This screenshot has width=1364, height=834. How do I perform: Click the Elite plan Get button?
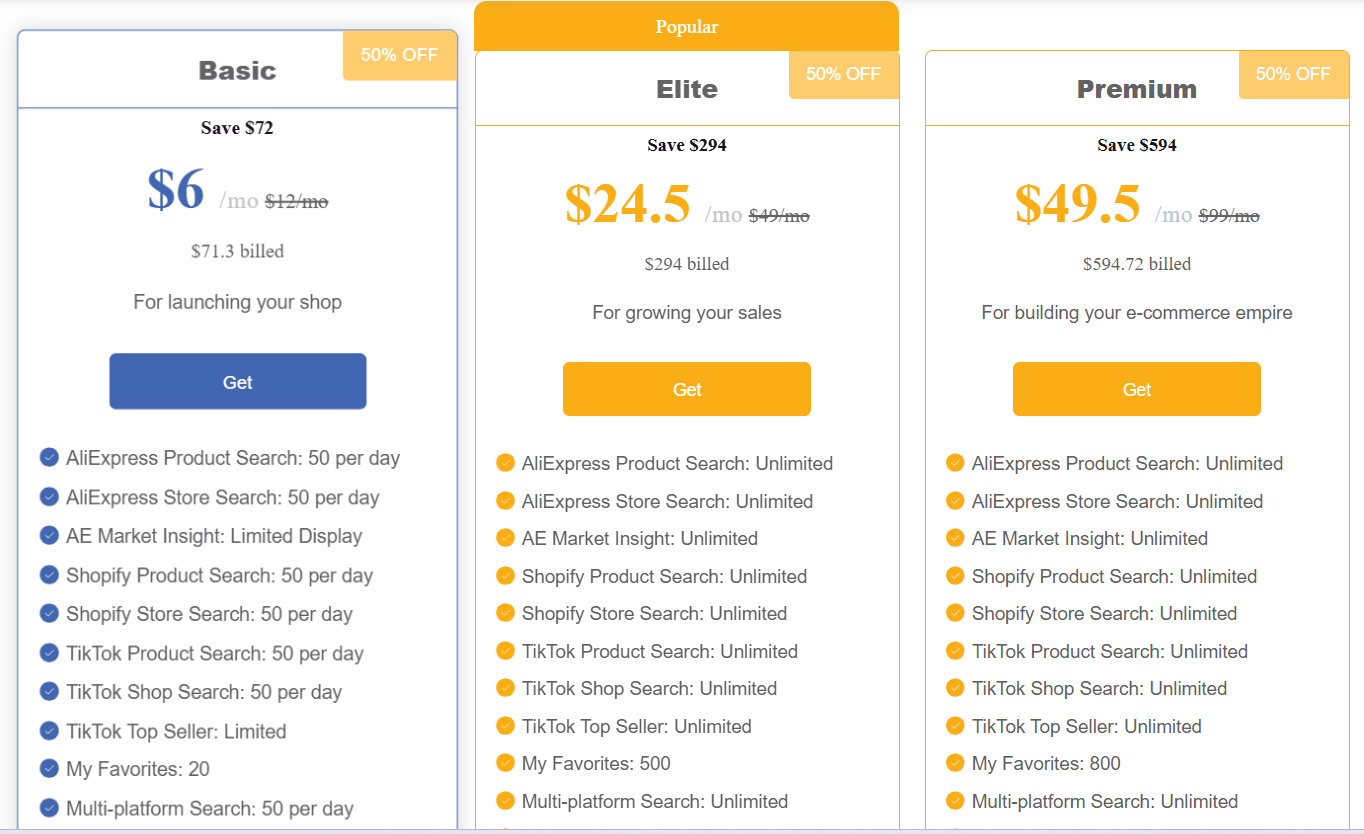coord(687,389)
